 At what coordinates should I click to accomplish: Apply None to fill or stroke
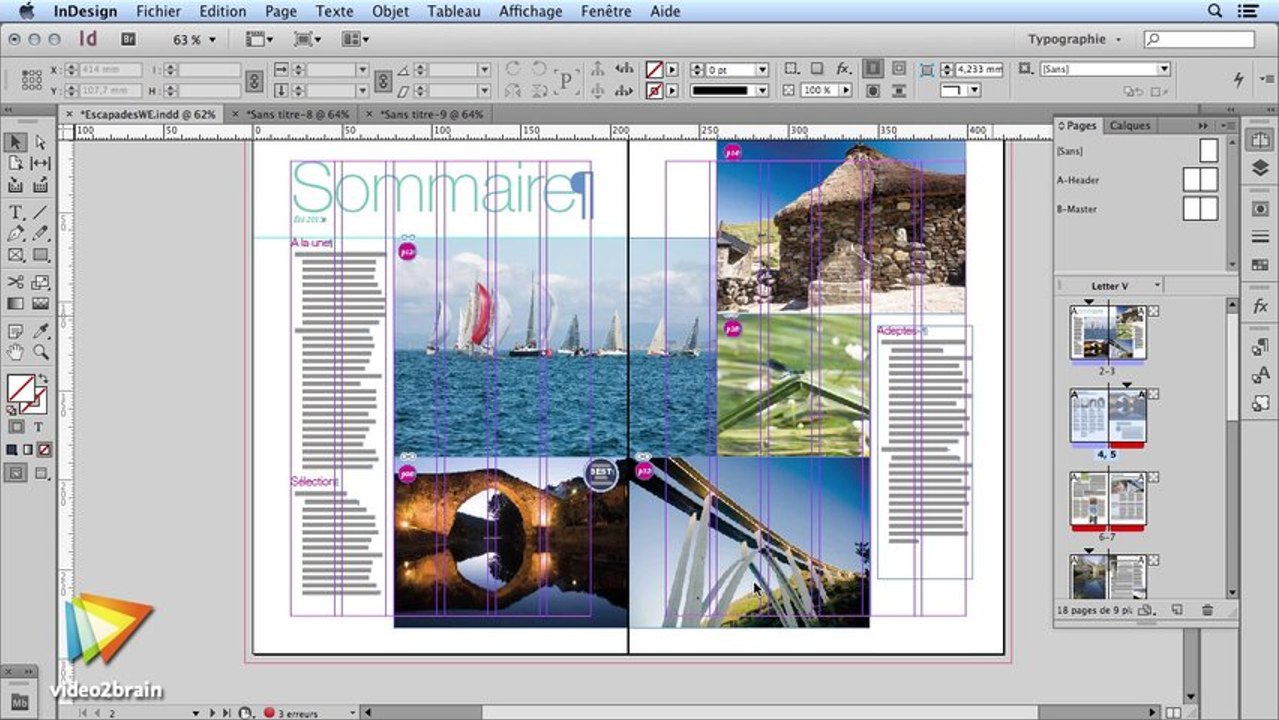point(42,450)
